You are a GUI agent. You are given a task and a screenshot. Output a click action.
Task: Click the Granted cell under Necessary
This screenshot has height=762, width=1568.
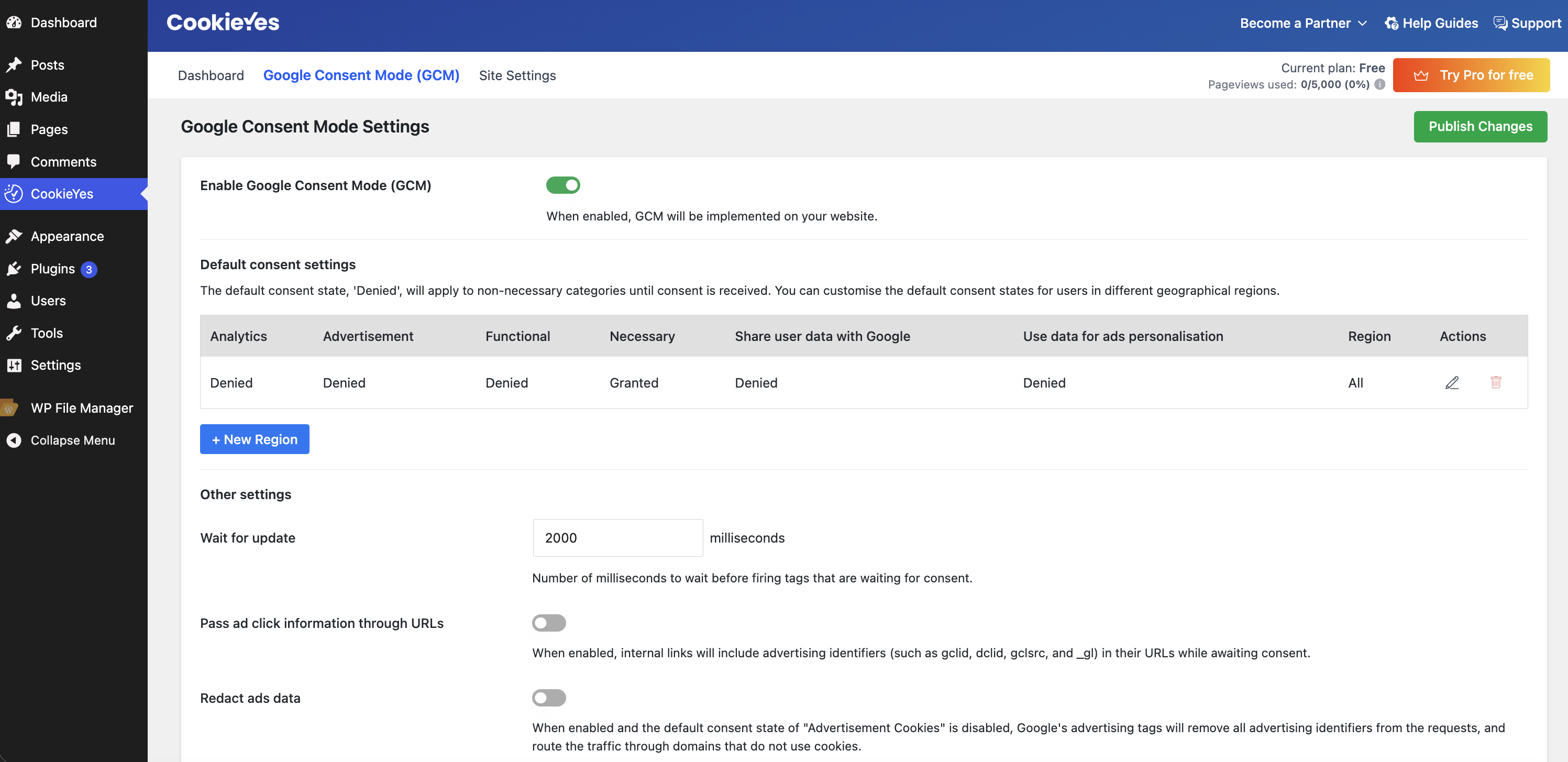tap(634, 383)
